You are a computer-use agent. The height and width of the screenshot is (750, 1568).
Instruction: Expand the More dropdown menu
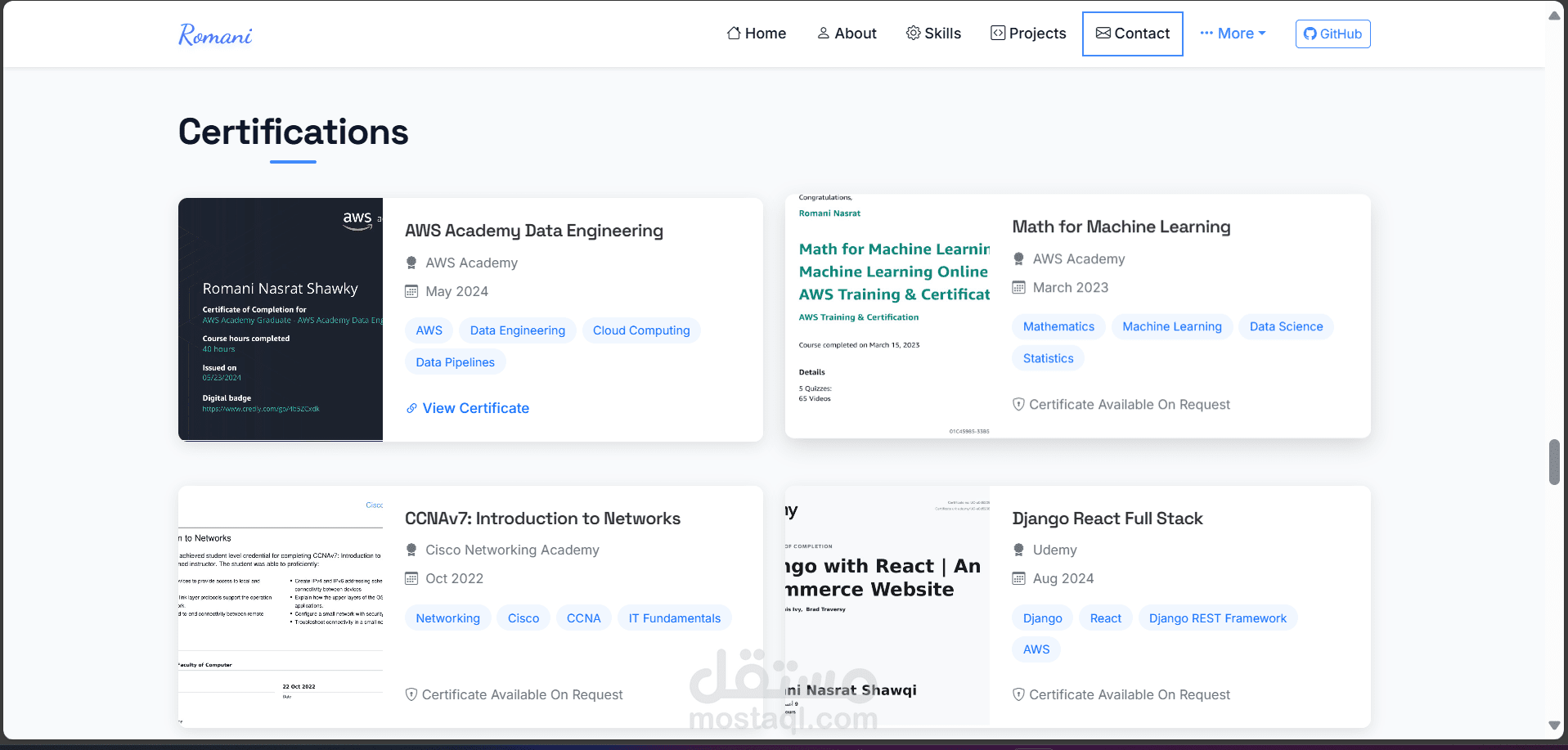[x=1233, y=34]
